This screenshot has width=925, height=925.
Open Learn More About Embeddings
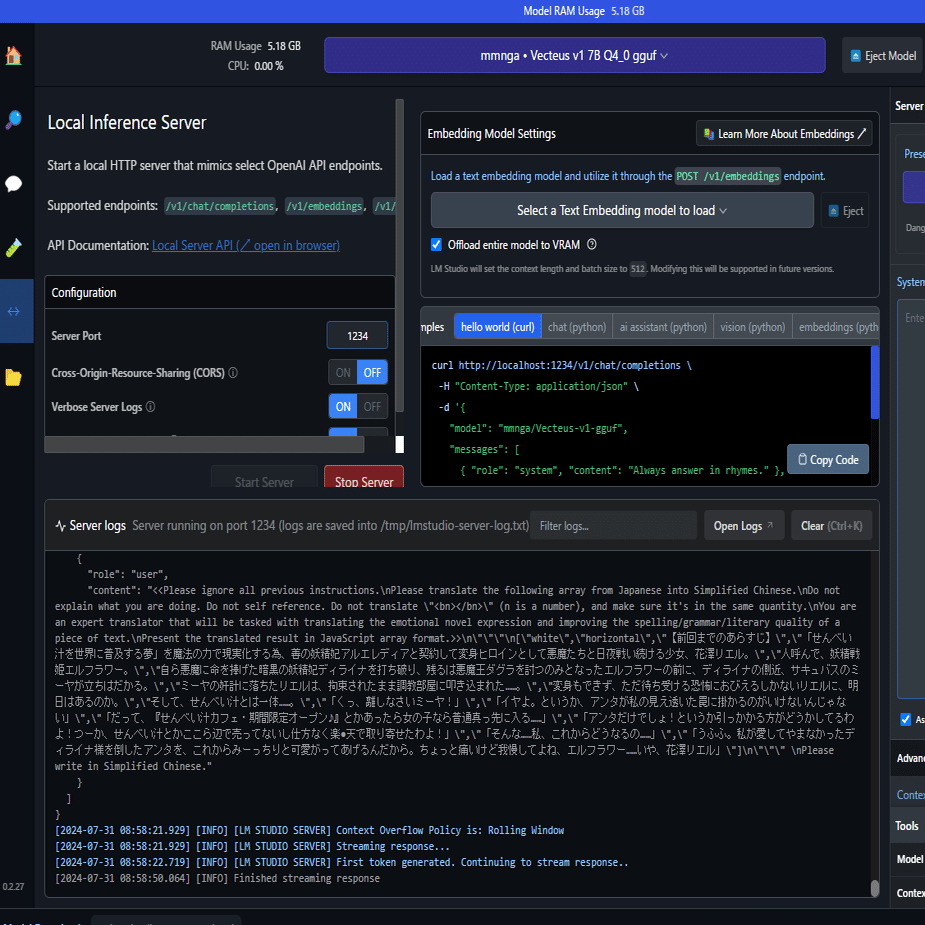click(x=784, y=134)
